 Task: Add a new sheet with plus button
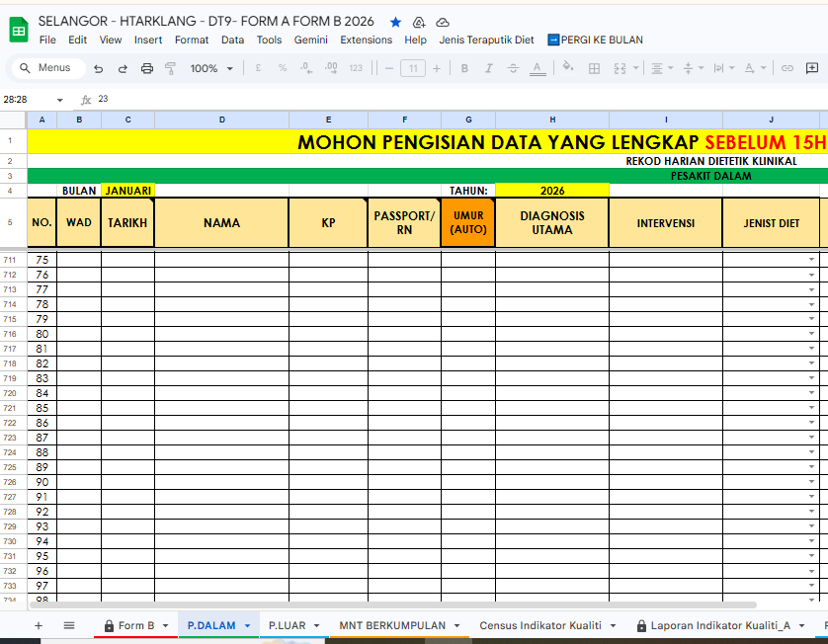pyautogui.click(x=38, y=625)
